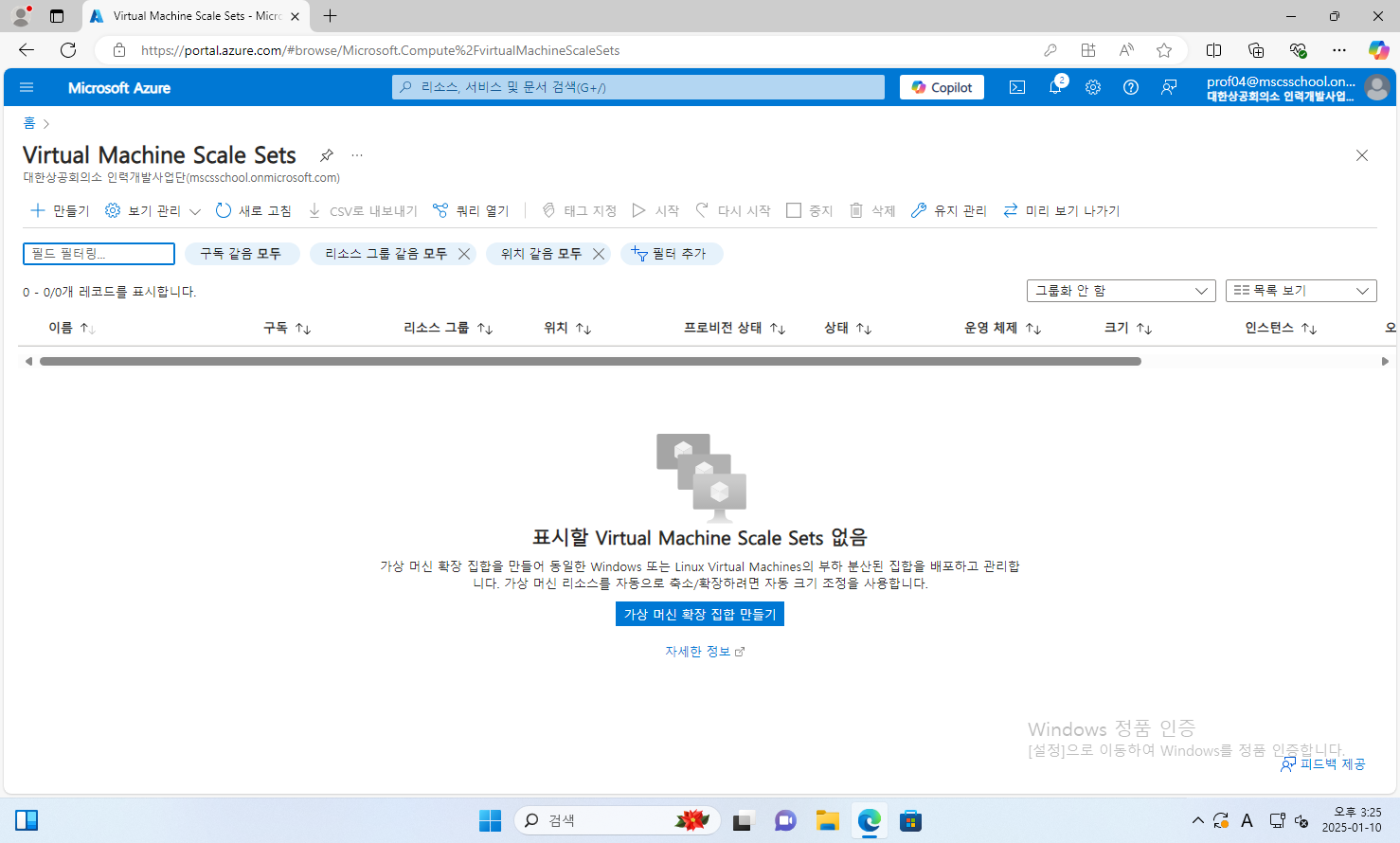Sort by 구독 column header
This screenshot has height=843, width=1400.
coord(287,328)
